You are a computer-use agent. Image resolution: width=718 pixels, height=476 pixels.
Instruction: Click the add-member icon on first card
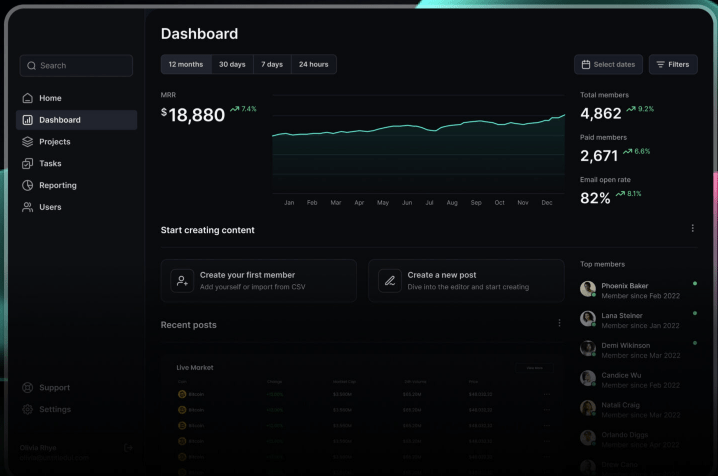point(182,281)
